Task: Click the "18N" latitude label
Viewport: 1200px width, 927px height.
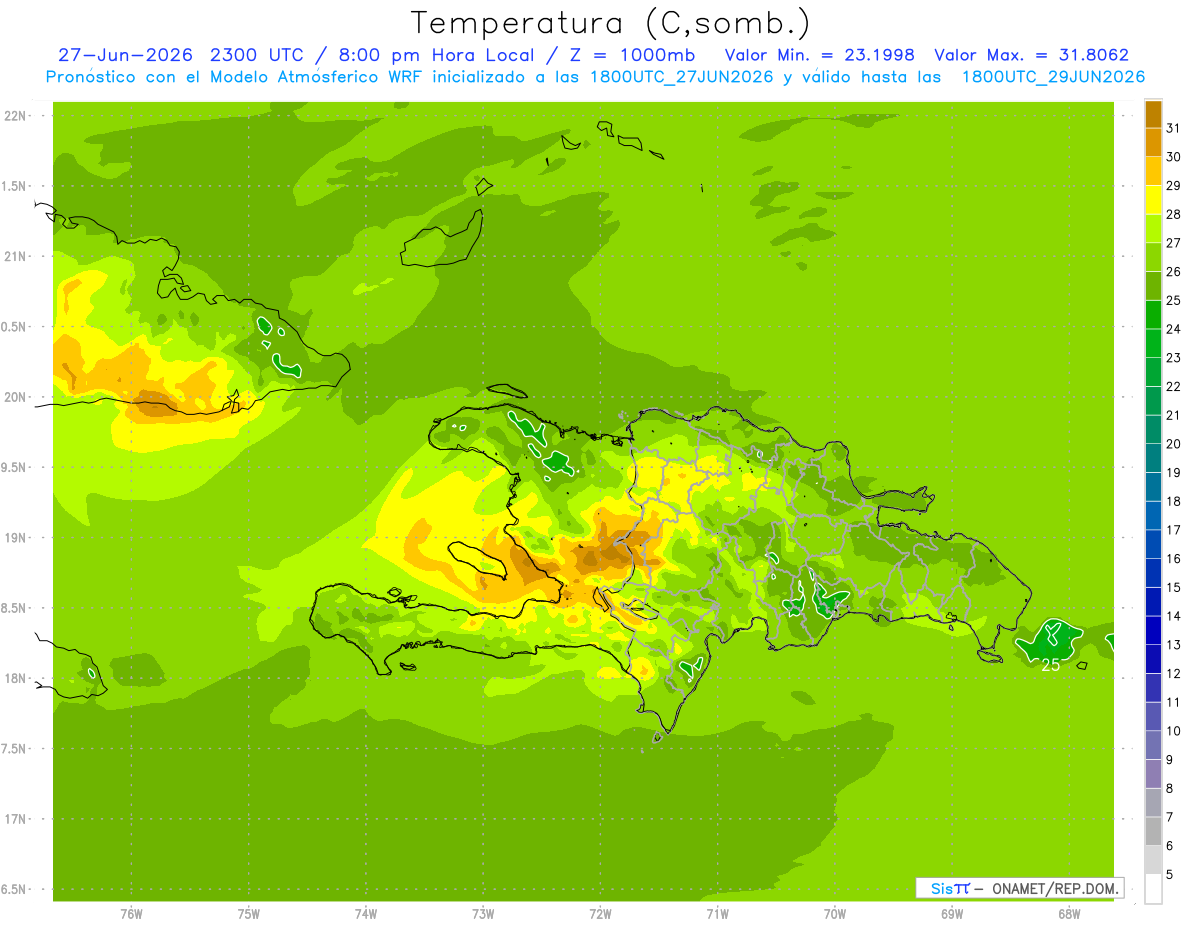Action: [x=14, y=678]
